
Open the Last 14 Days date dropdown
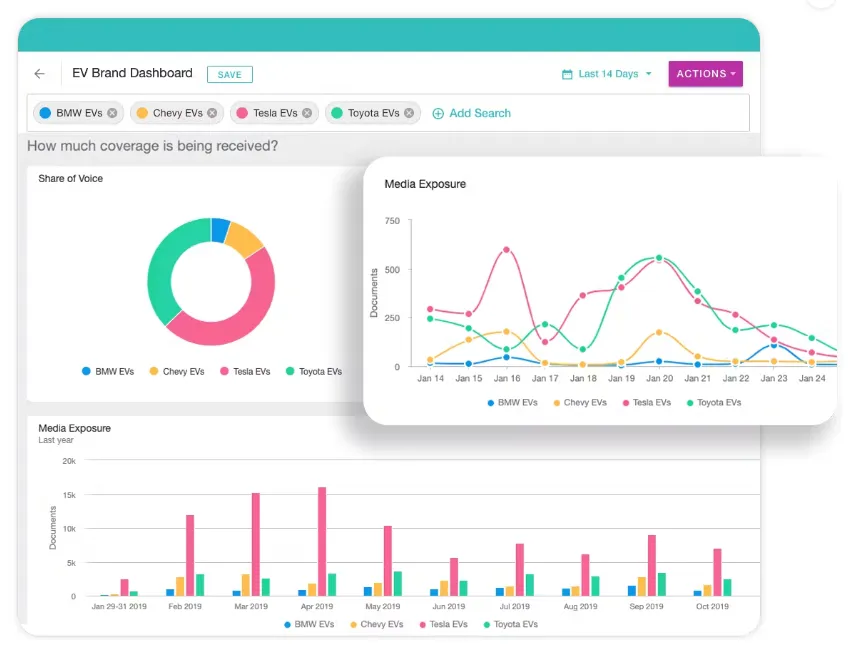[607, 74]
